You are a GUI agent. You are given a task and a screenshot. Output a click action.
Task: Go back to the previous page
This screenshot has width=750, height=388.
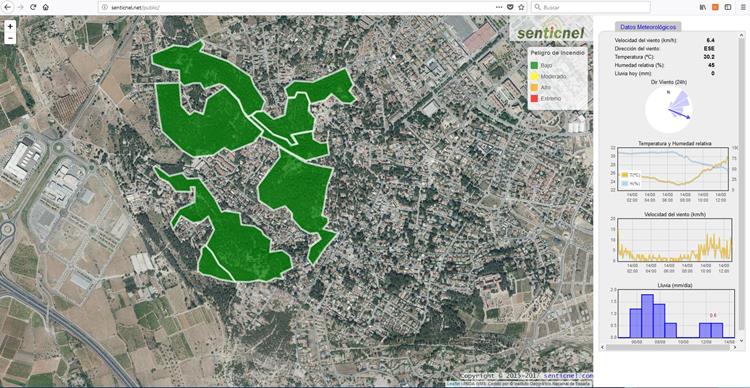(7, 7)
